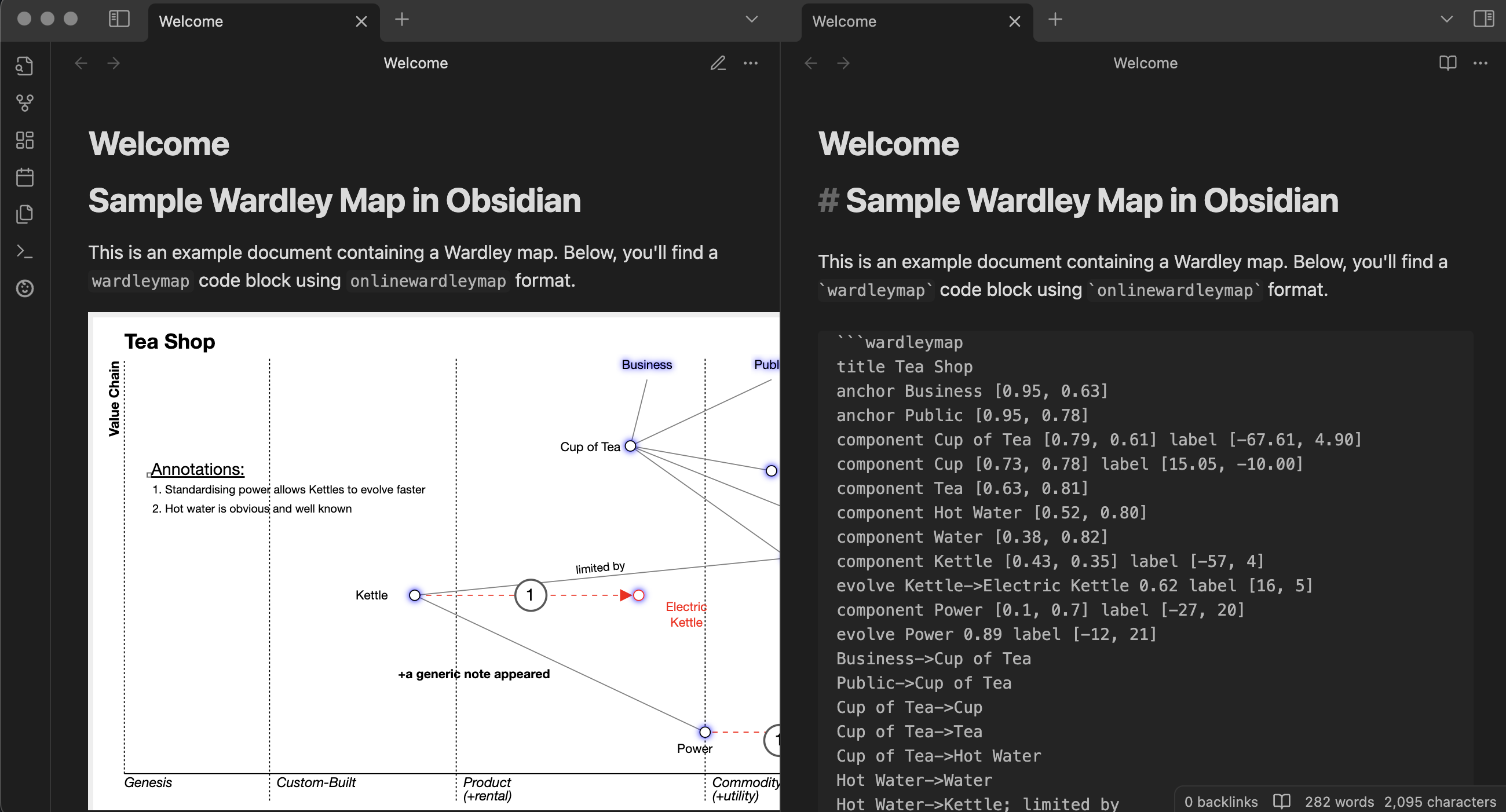This screenshot has width=1506, height=812.
Task: Open more options in right pane
Action: (x=1481, y=63)
